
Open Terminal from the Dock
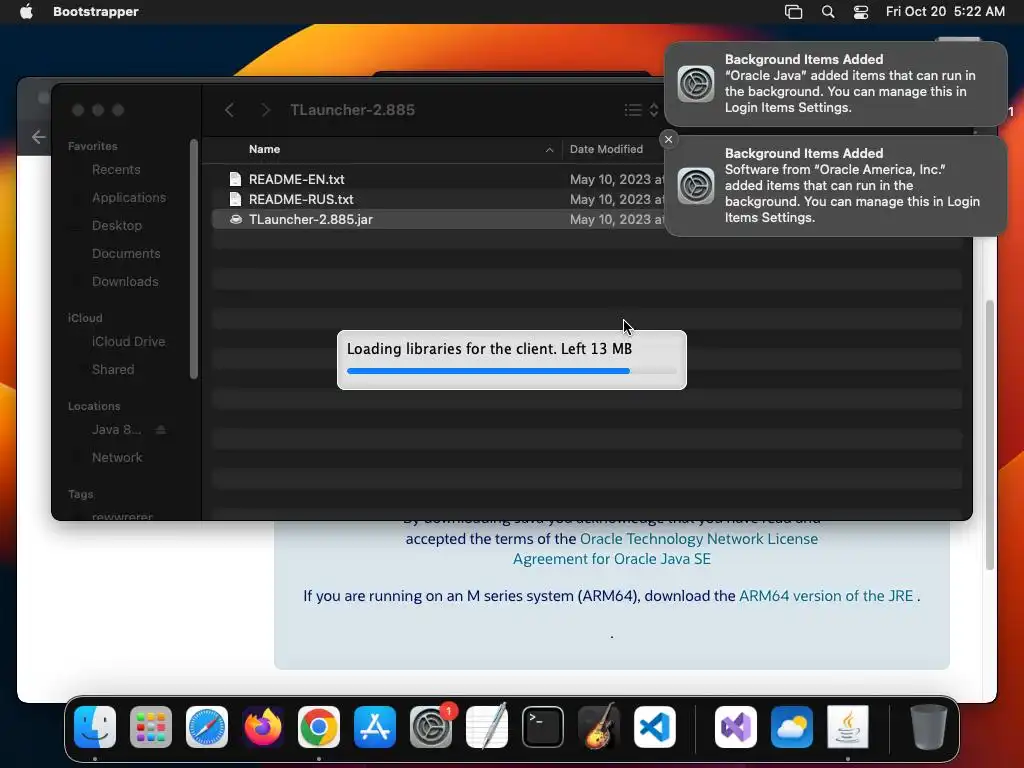[x=543, y=727]
